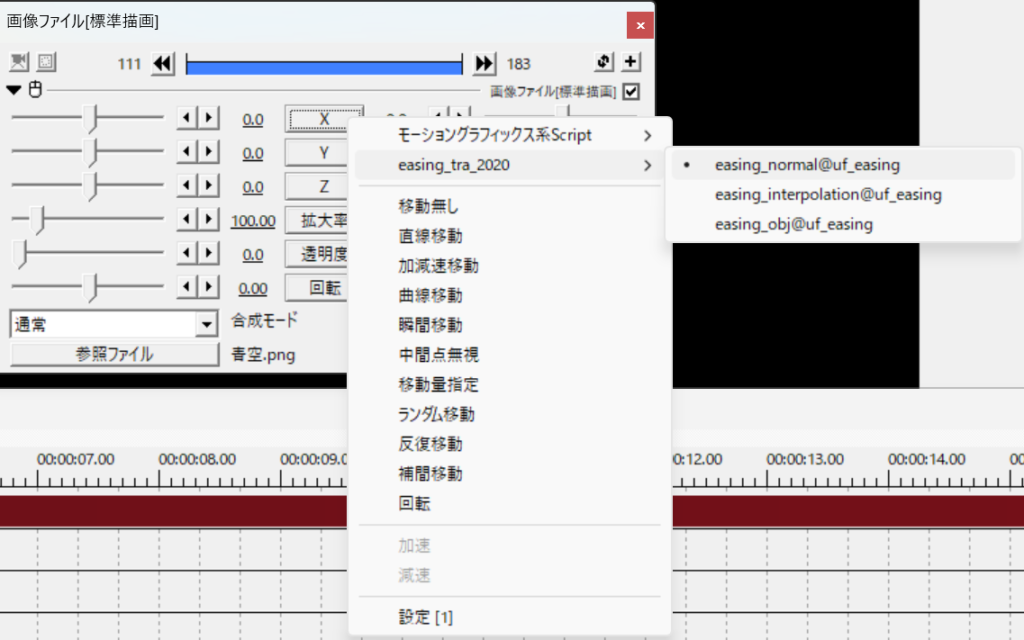The image size is (1024, 640).
Task: Click the mouse icon beside the collapse triangle
Action: coord(35,91)
